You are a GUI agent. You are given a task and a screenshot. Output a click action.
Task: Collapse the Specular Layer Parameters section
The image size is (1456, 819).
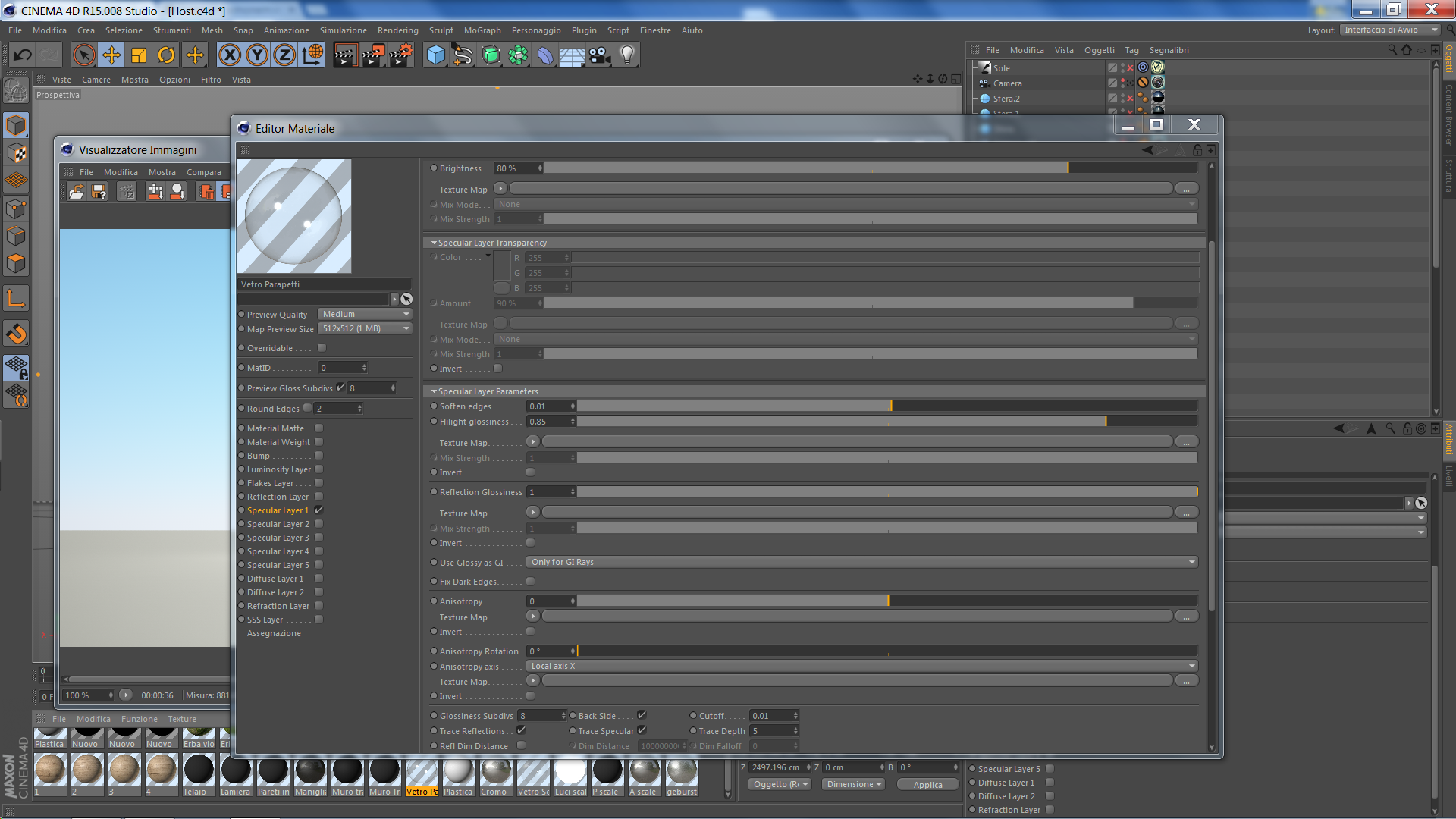[x=434, y=391]
